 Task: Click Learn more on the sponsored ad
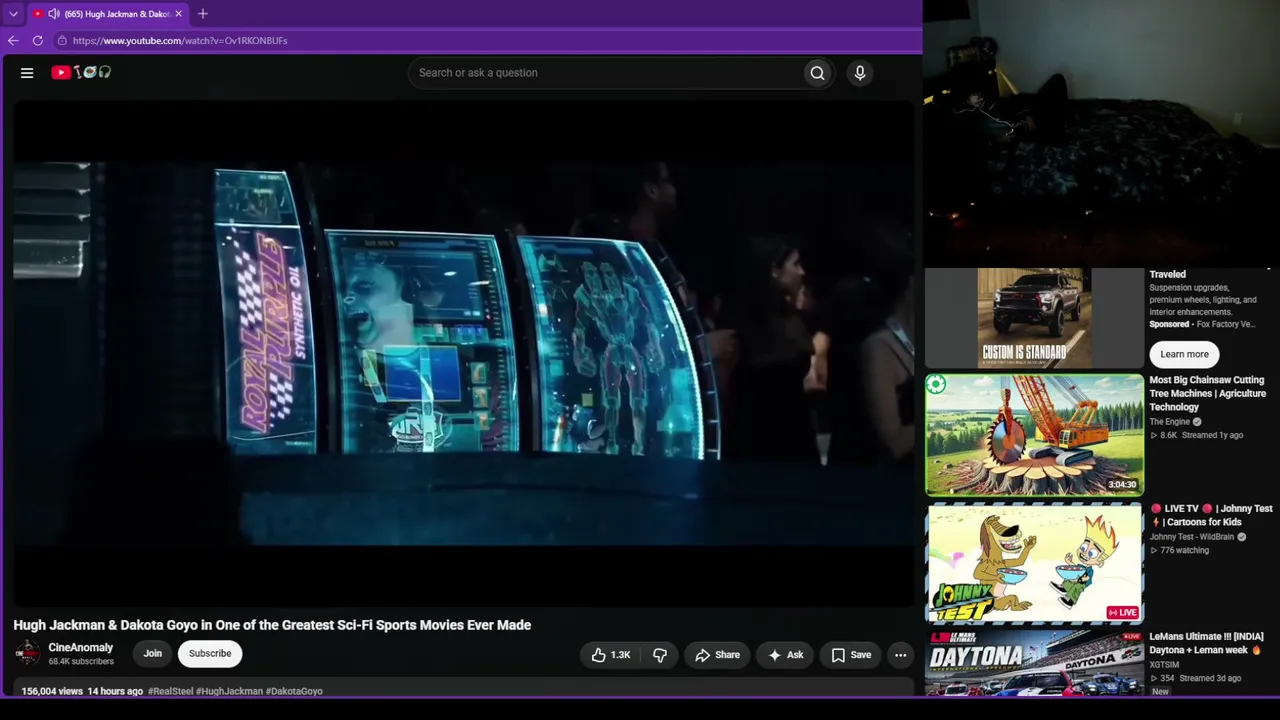coord(1184,354)
